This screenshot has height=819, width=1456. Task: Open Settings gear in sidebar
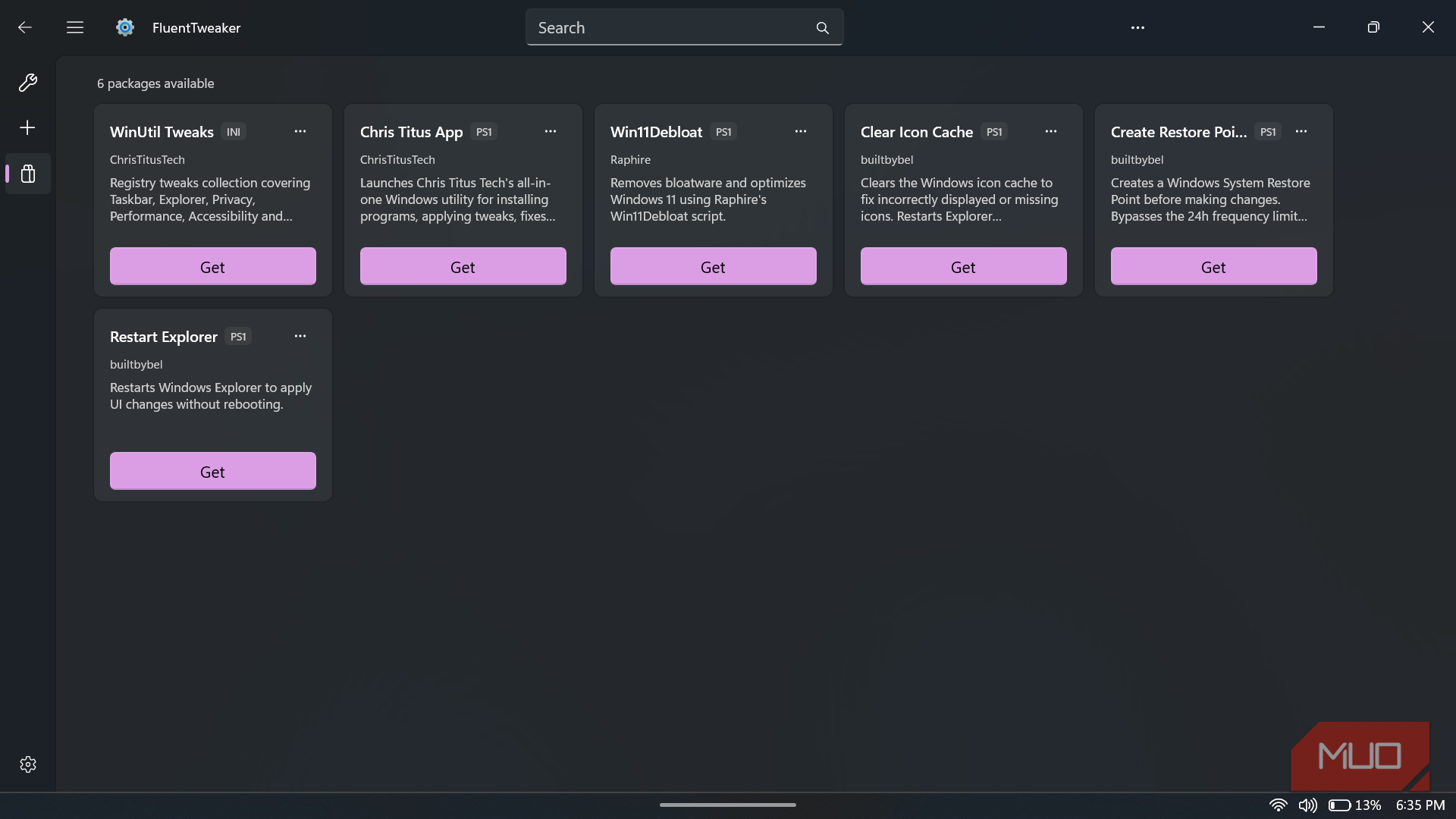point(28,764)
